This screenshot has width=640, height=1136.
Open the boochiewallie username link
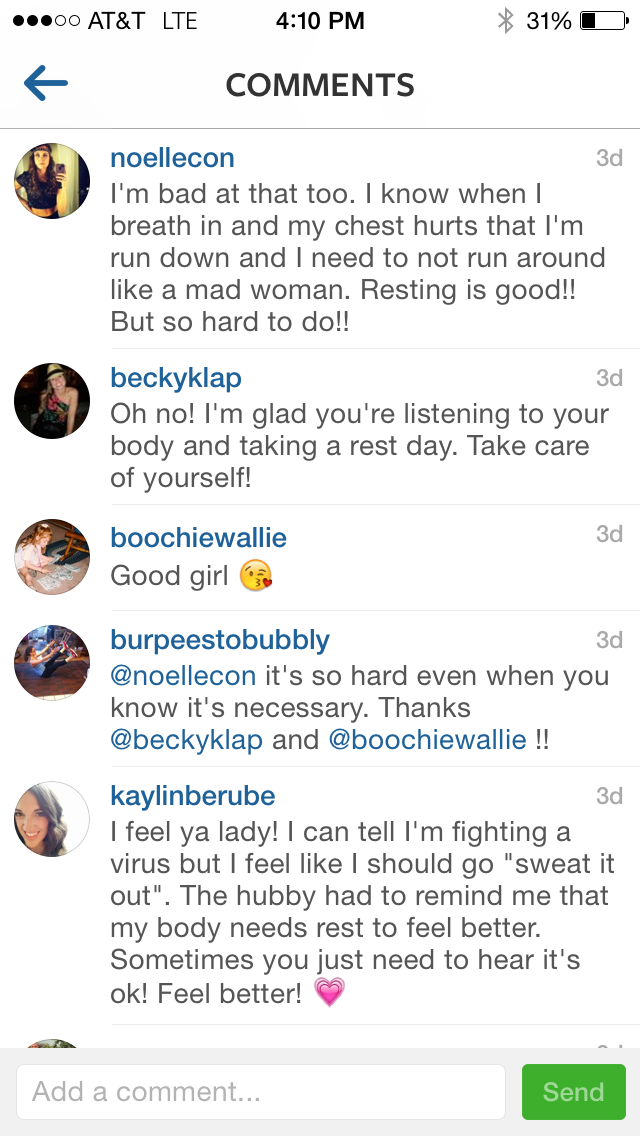tap(198, 538)
